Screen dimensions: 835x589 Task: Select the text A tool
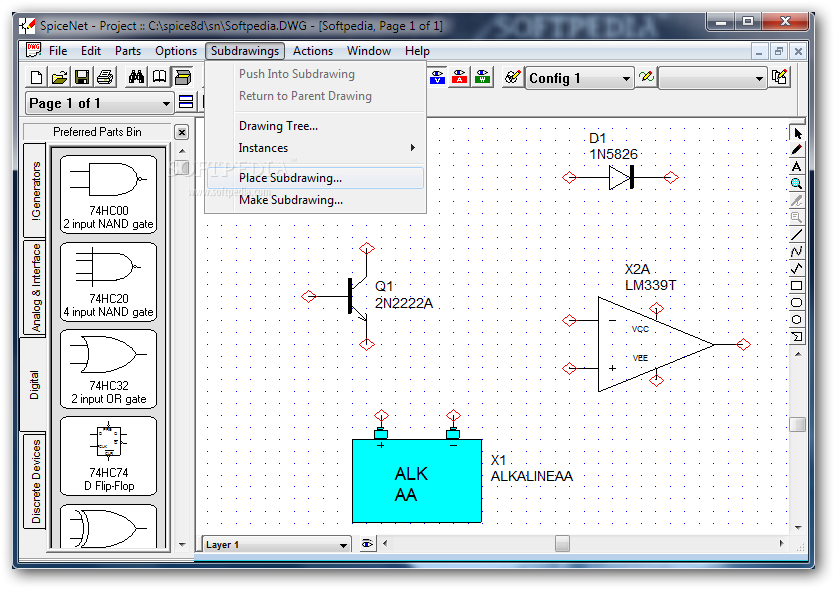tap(797, 167)
